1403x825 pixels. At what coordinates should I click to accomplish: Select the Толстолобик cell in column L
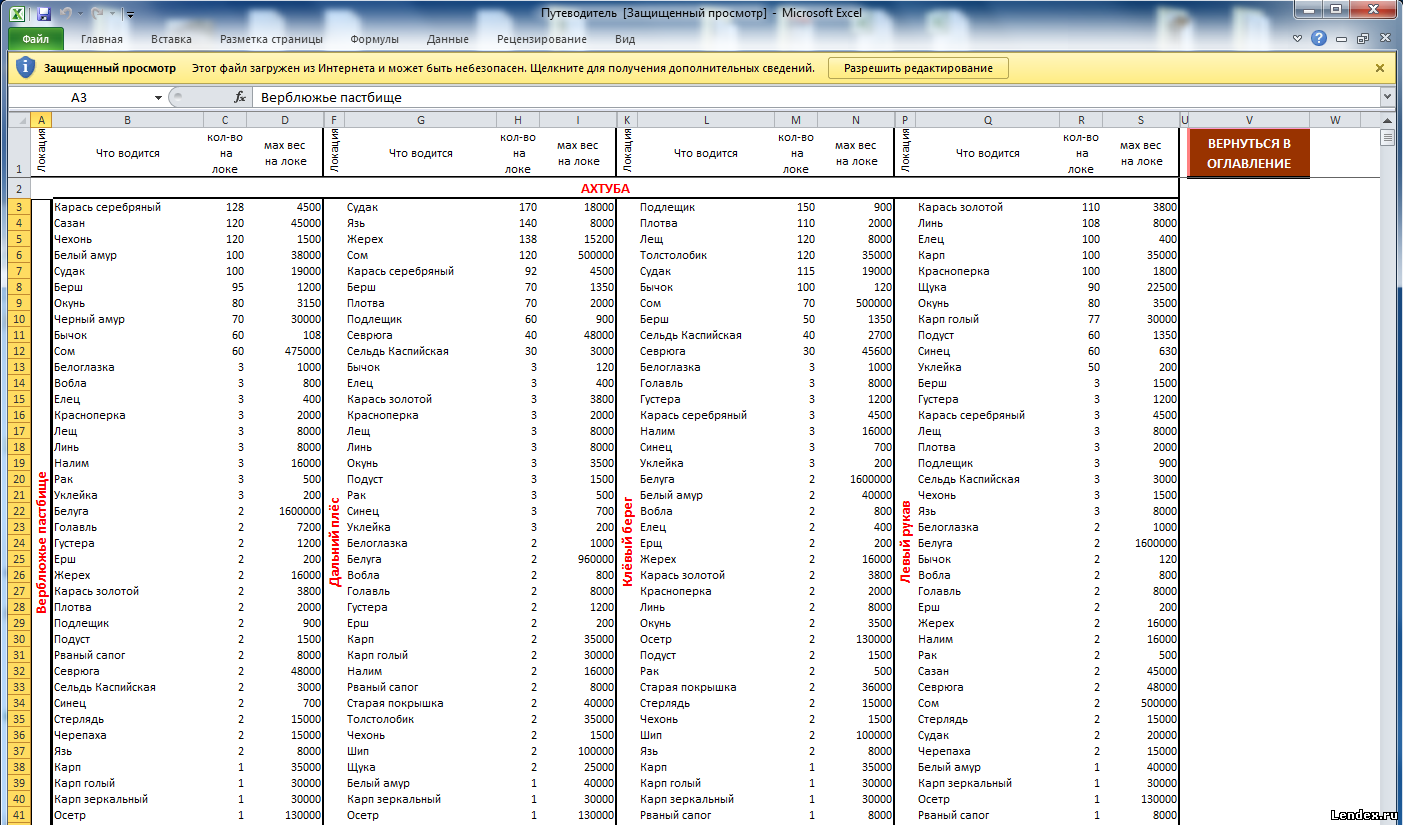coord(706,255)
